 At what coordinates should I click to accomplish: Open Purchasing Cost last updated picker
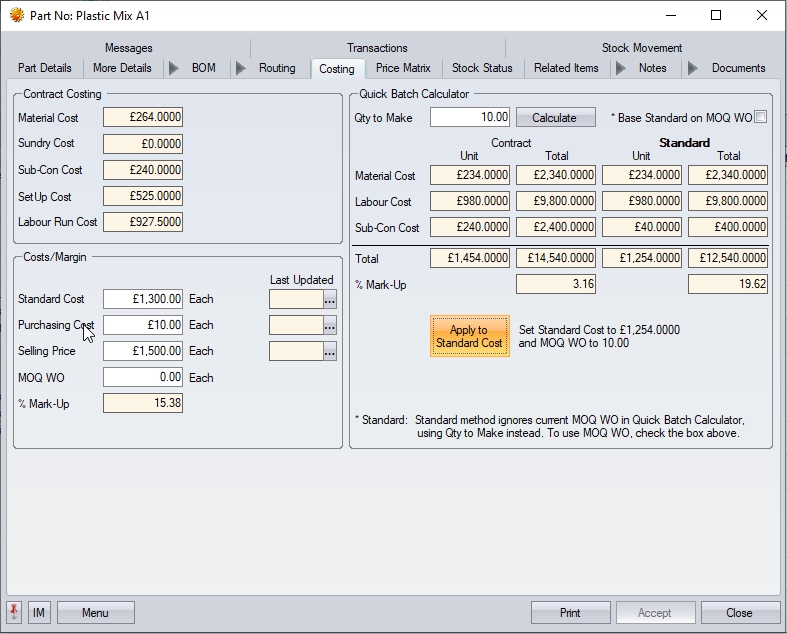point(330,325)
